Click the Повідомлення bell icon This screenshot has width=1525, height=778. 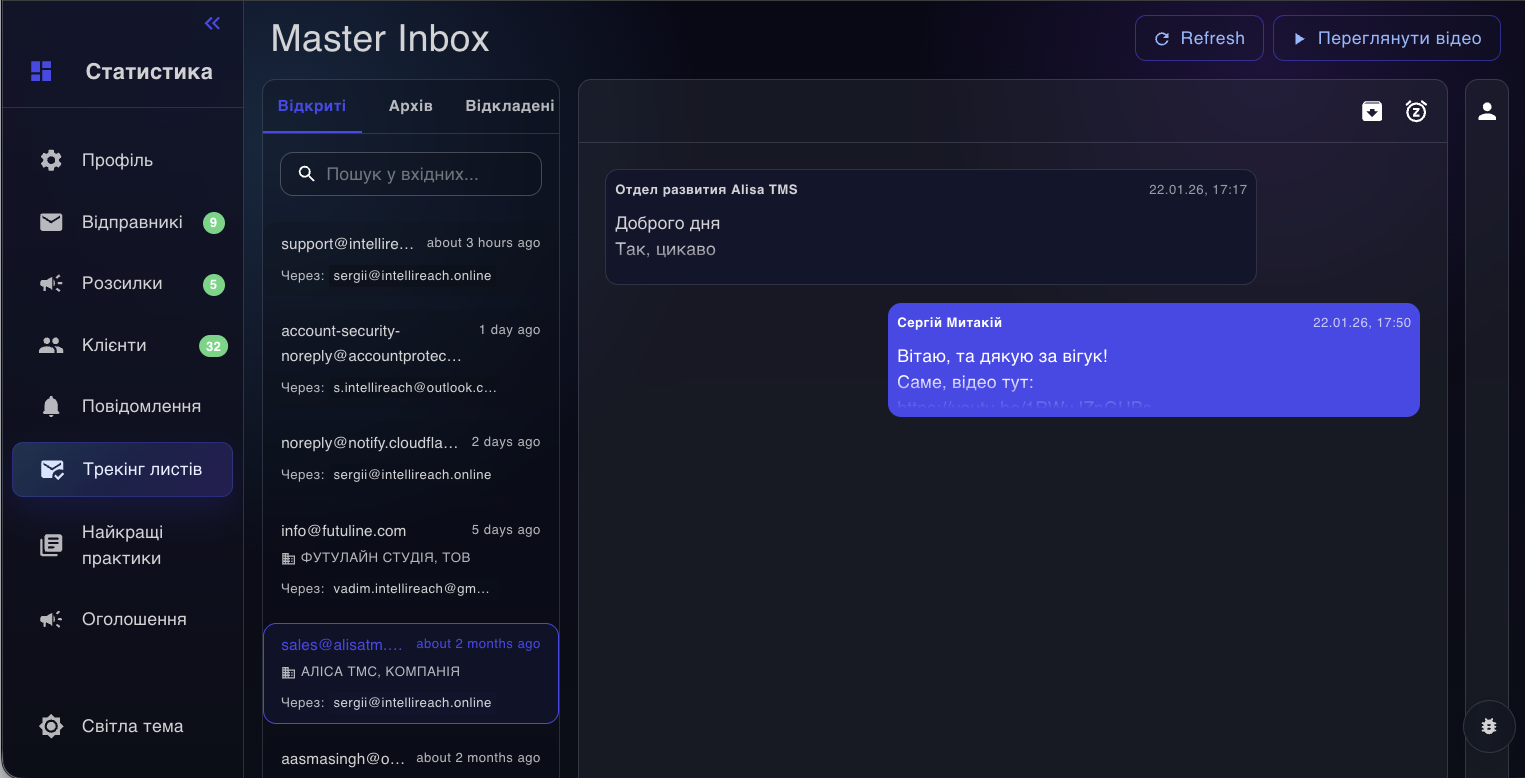tap(51, 406)
